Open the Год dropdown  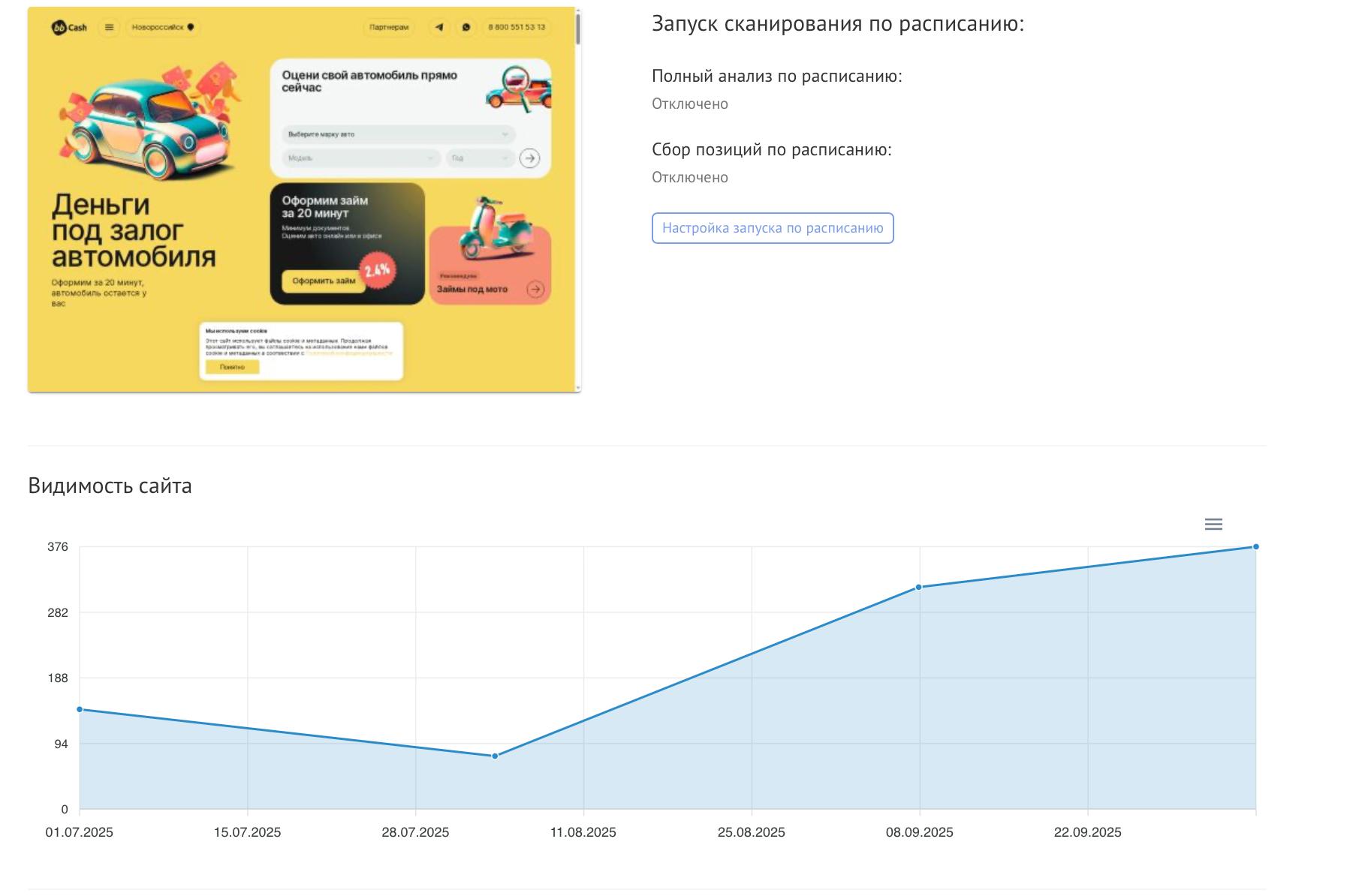click(481, 158)
